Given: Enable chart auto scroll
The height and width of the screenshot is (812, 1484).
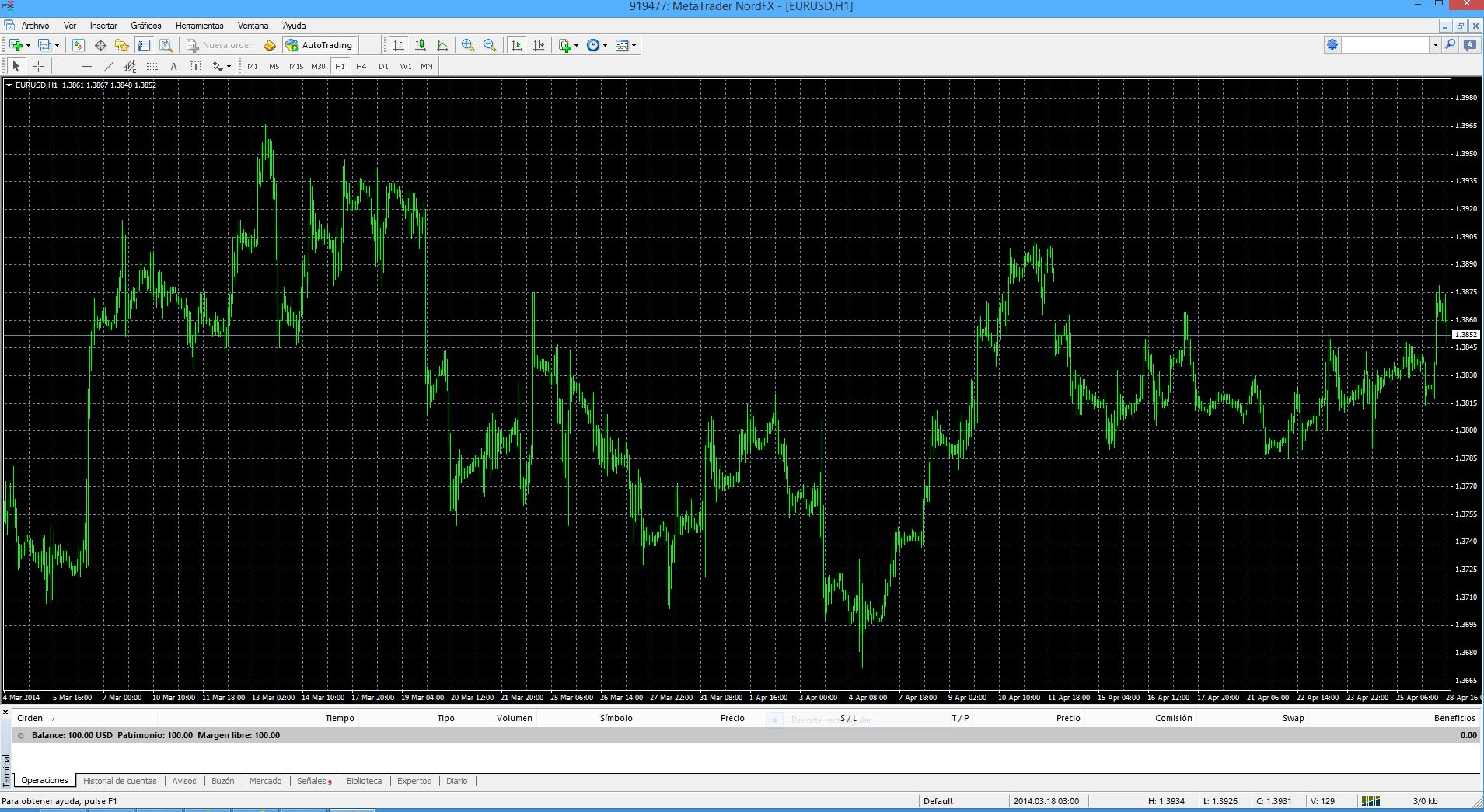Looking at the screenshot, I should (x=517, y=45).
